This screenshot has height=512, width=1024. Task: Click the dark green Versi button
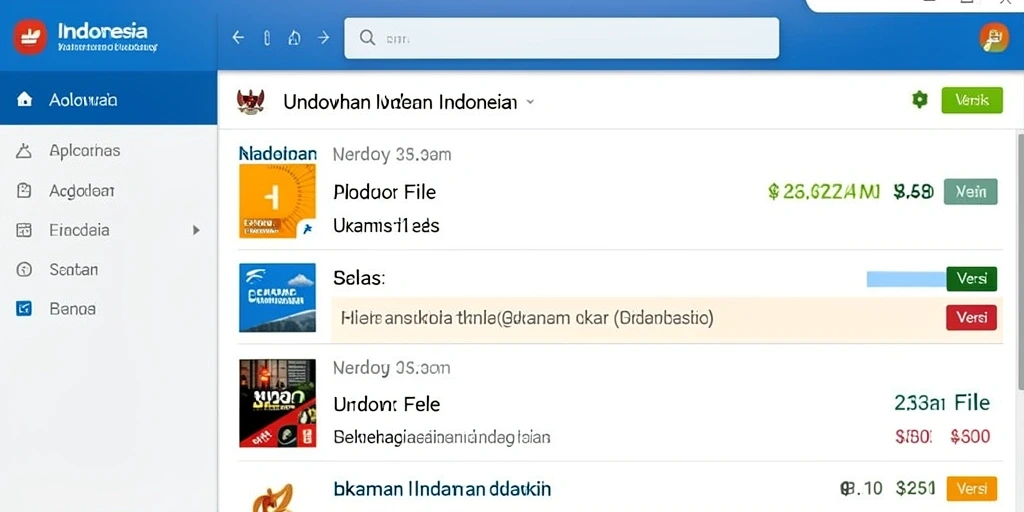point(971,278)
